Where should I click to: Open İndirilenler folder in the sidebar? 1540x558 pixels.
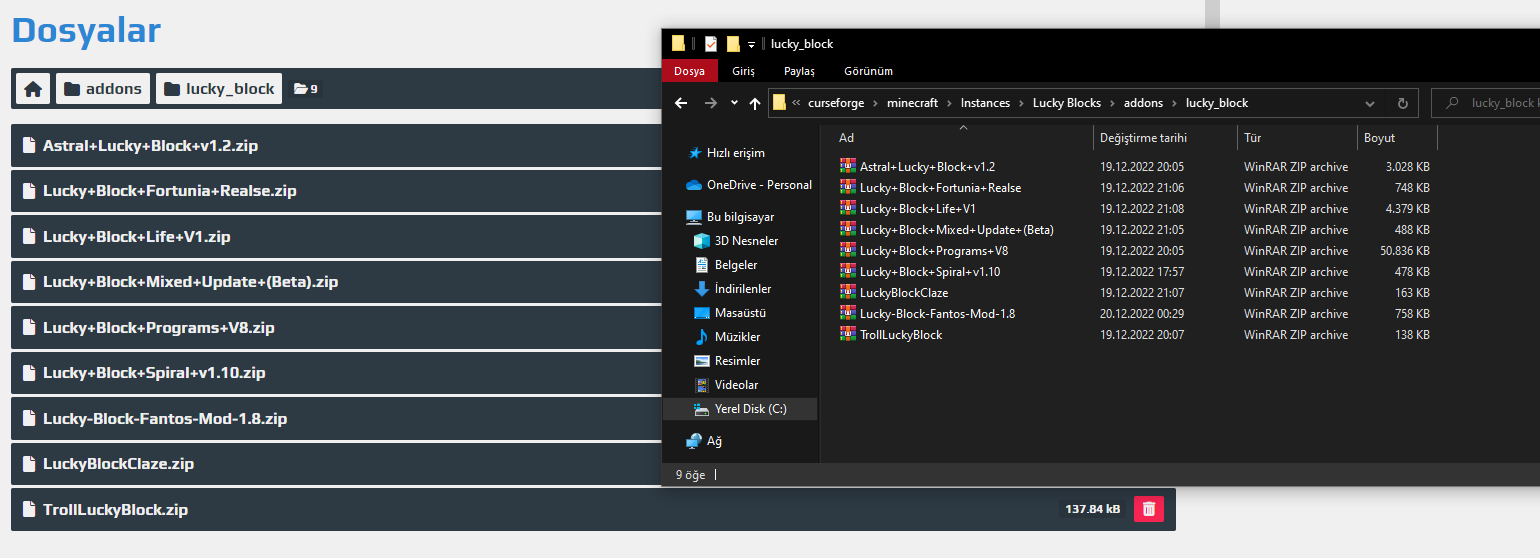point(733,289)
